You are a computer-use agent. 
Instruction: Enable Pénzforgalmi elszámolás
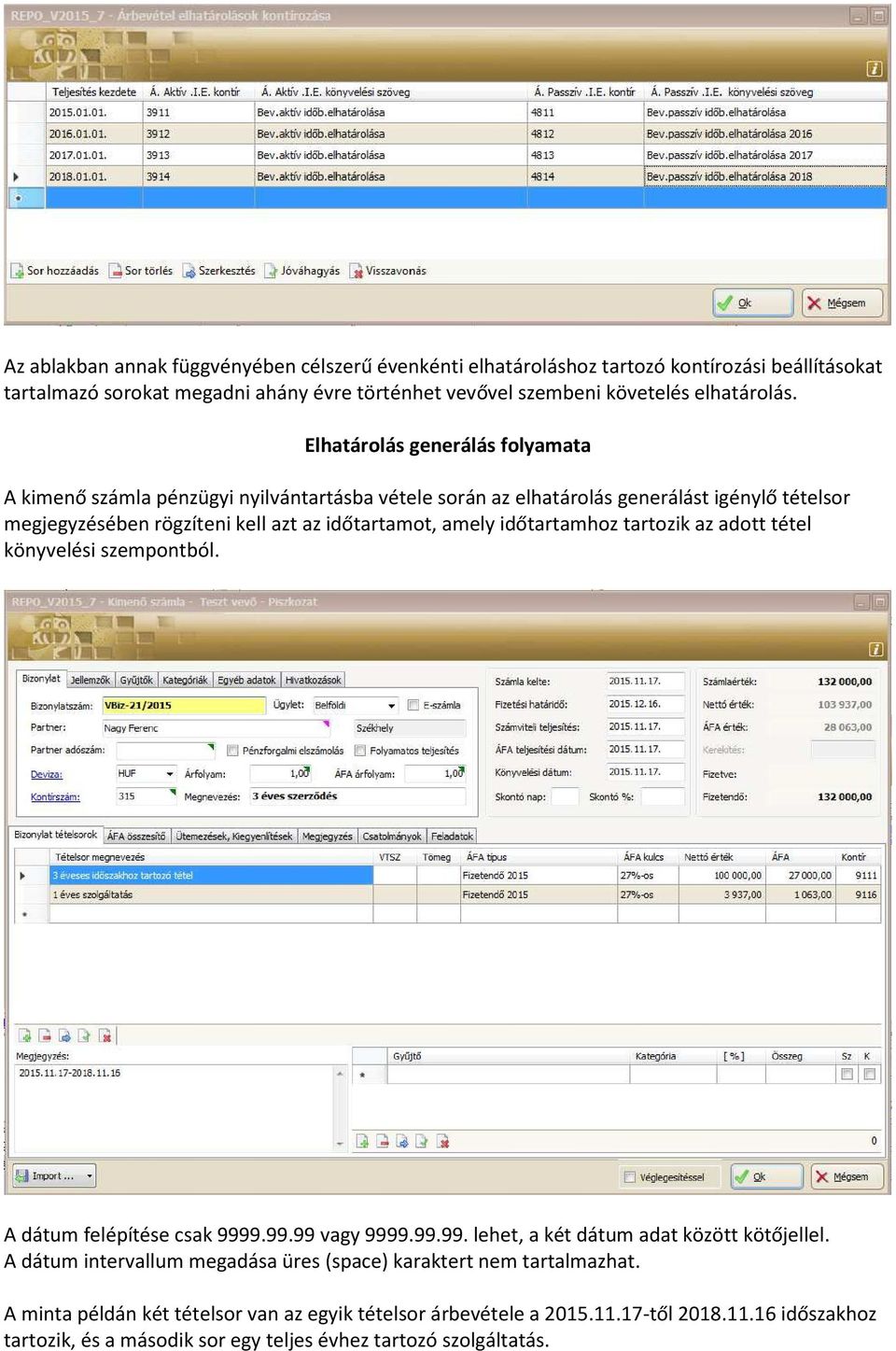[x=232, y=750]
